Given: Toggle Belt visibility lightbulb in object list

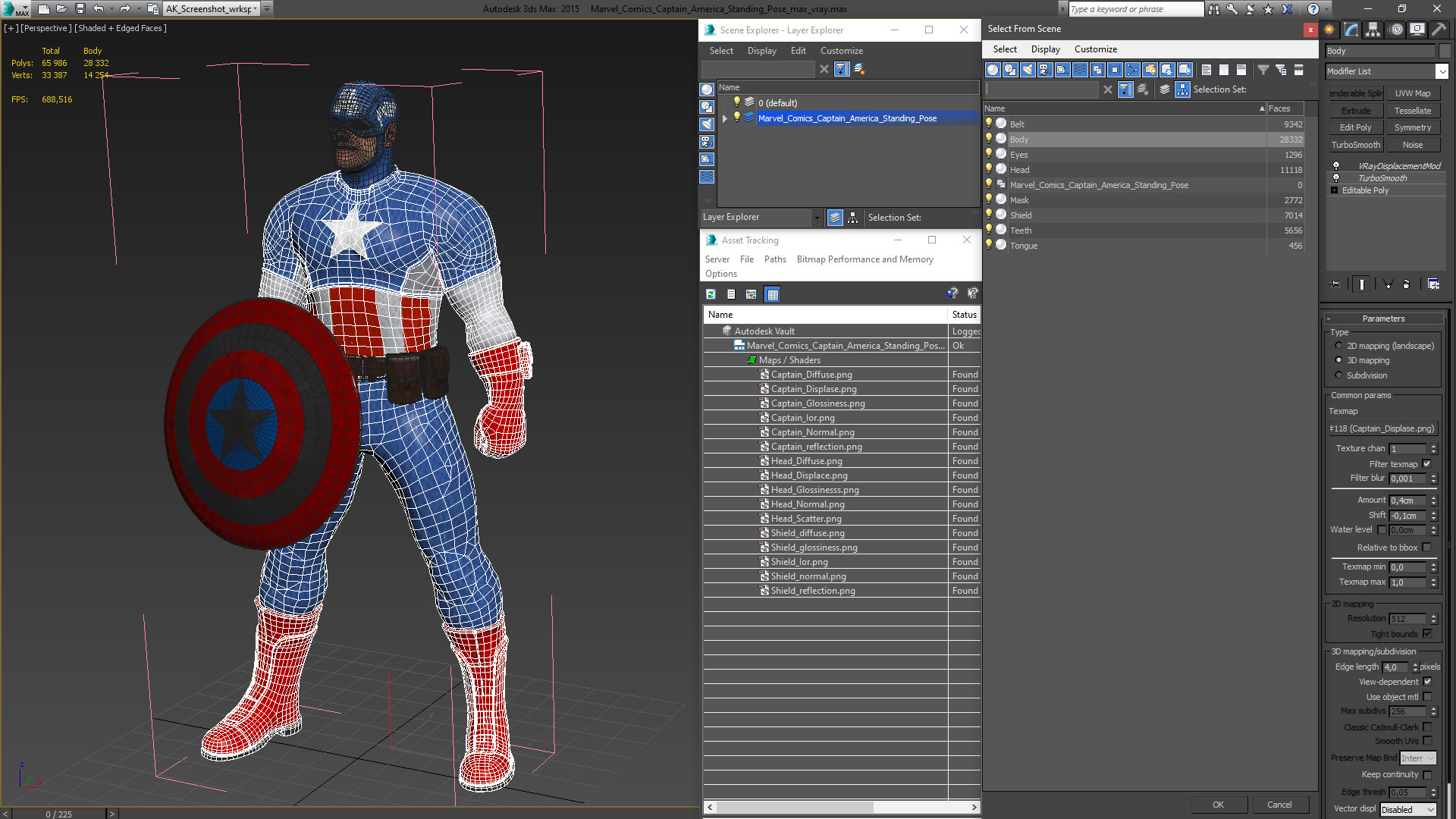Looking at the screenshot, I should 989,124.
